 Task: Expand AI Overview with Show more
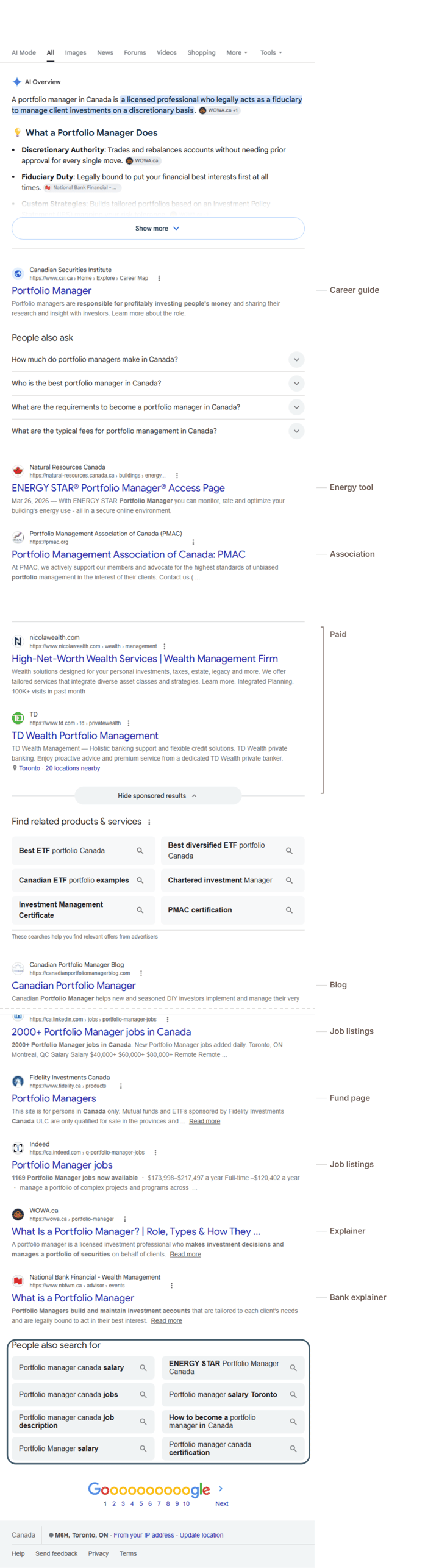tap(158, 228)
